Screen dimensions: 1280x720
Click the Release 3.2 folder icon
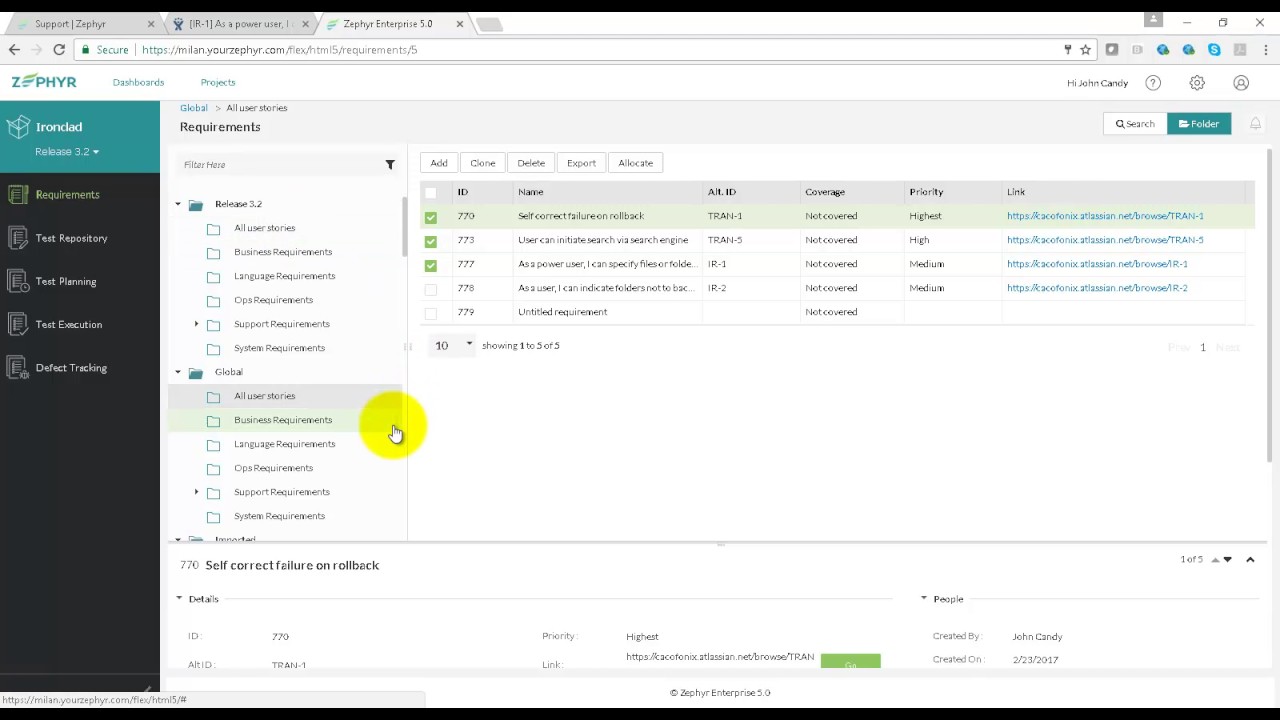196,204
